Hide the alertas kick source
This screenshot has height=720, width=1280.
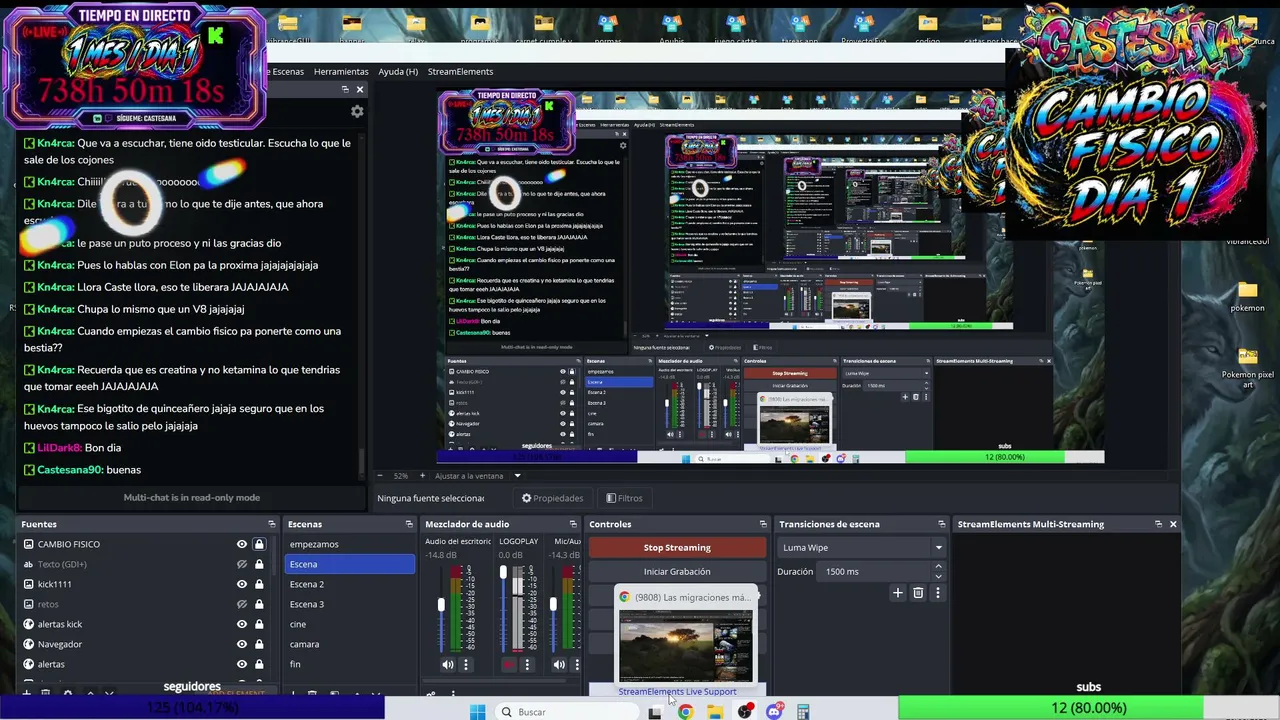[x=241, y=624]
